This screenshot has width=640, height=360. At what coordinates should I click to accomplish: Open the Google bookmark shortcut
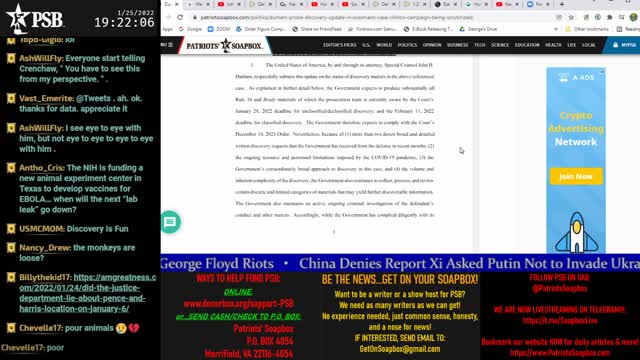pyautogui.click(x=190, y=29)
